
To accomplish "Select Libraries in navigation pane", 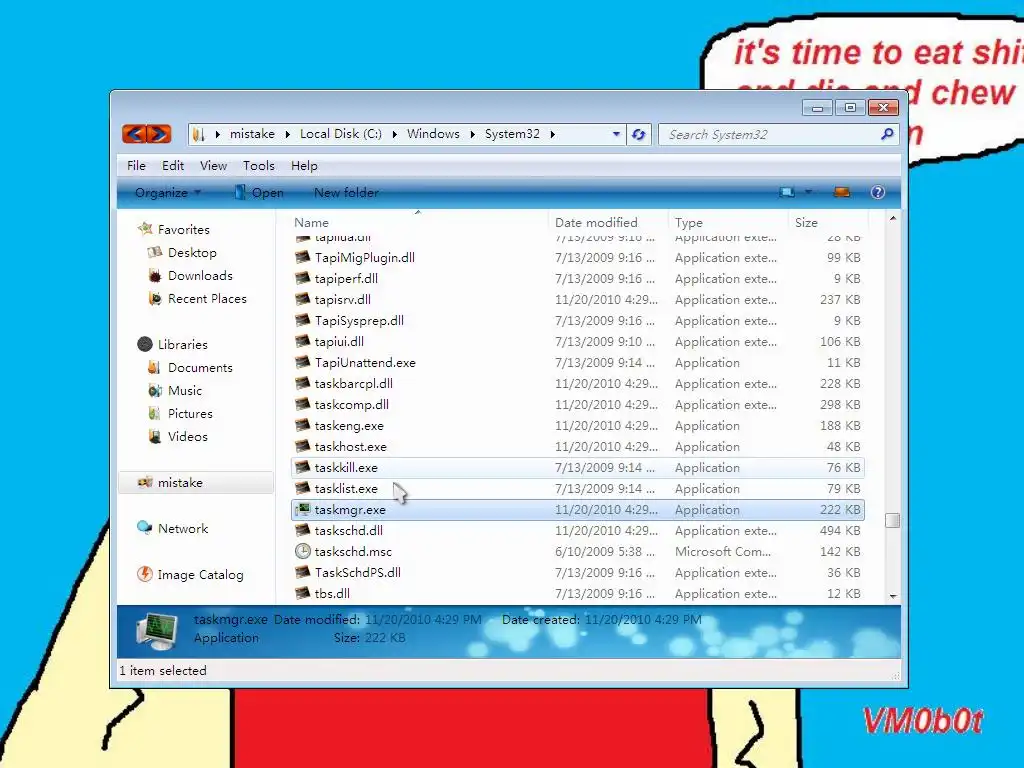I will (172, 344).
